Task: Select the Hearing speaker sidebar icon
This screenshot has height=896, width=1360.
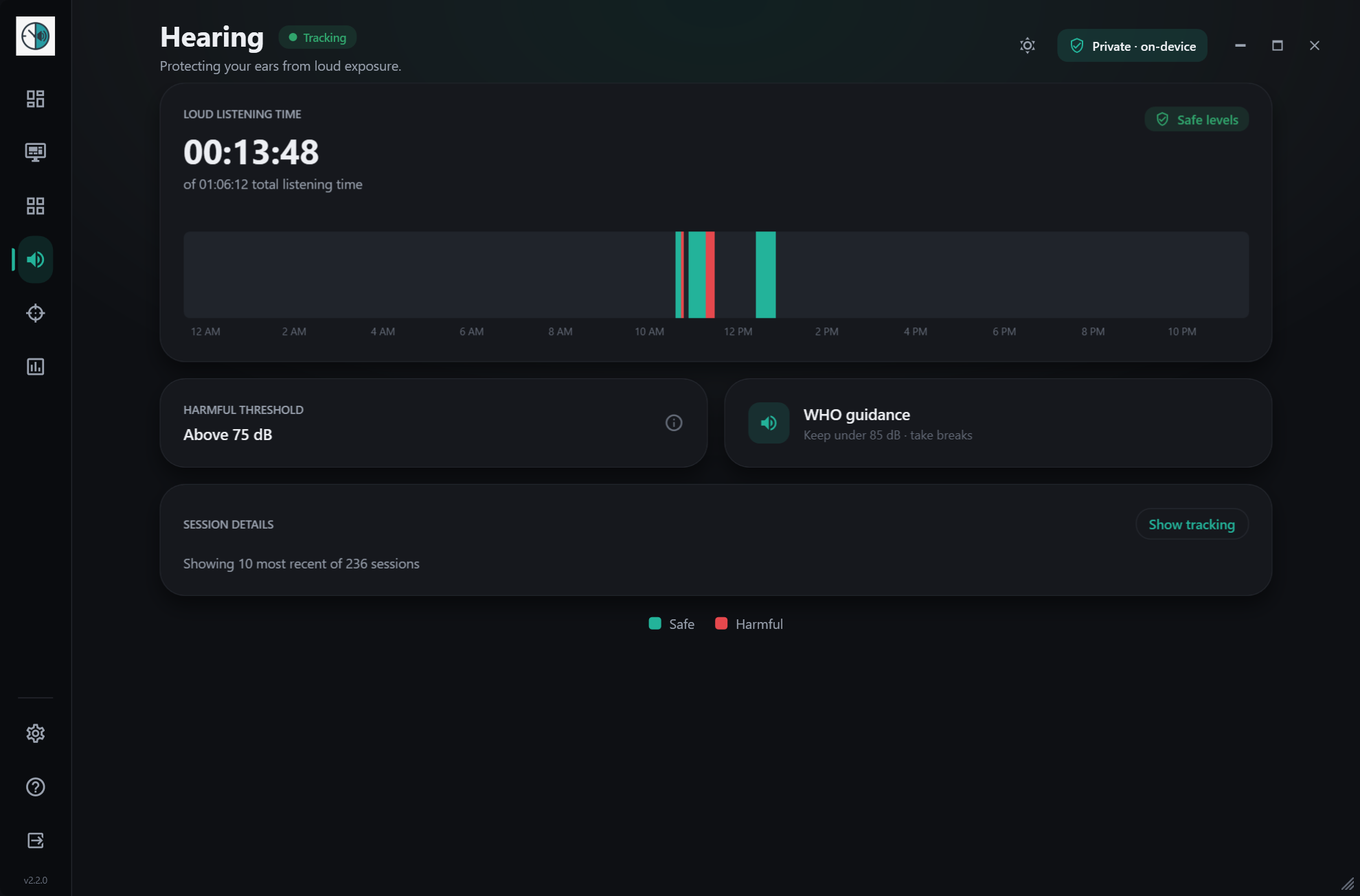Action: click(35, 260)
